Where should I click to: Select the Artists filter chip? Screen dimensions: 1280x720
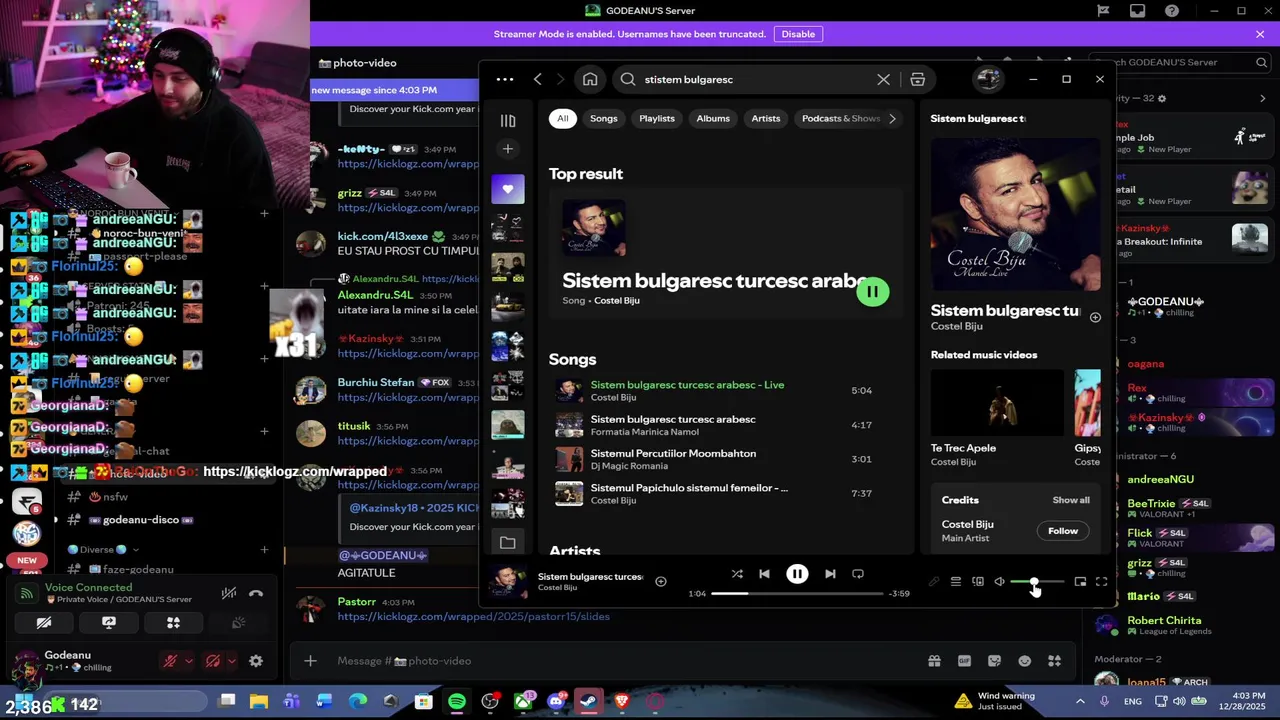[x=766, y=118]
